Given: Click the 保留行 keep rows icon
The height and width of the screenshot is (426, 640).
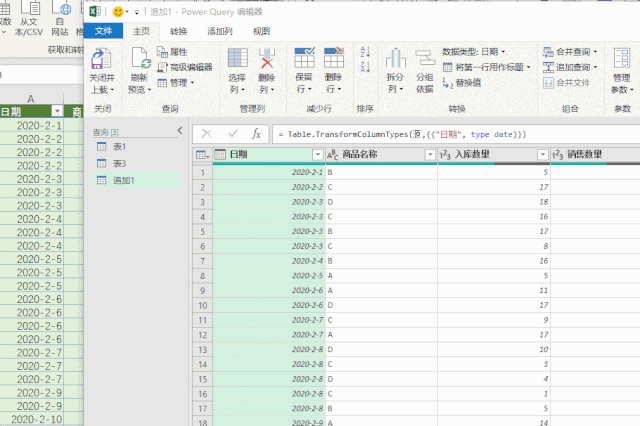Looking at the screenshot, I should point(304,58).
